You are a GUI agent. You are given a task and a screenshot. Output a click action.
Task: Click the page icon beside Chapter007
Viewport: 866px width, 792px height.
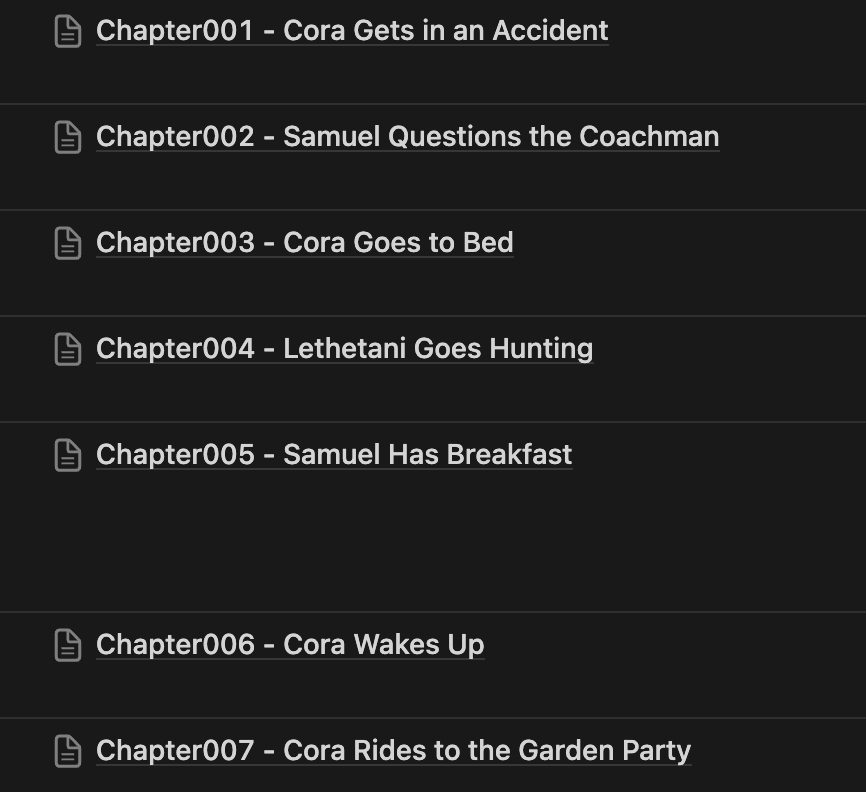[67, 750]
